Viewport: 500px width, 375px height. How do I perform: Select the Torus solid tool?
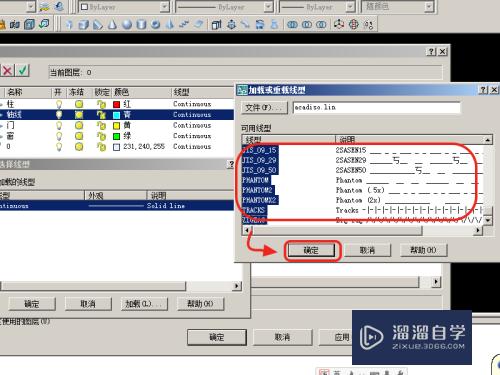(156, 24)
